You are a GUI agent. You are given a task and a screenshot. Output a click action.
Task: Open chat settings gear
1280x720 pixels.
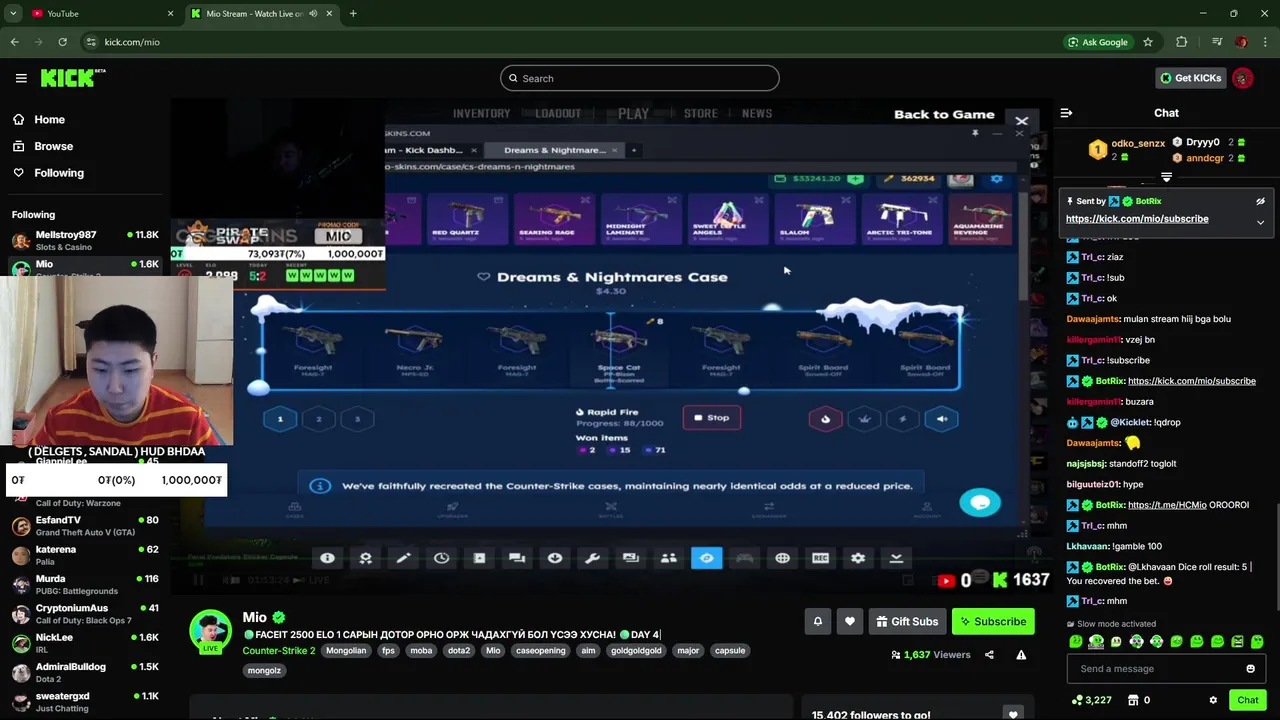click(1213, 700)
